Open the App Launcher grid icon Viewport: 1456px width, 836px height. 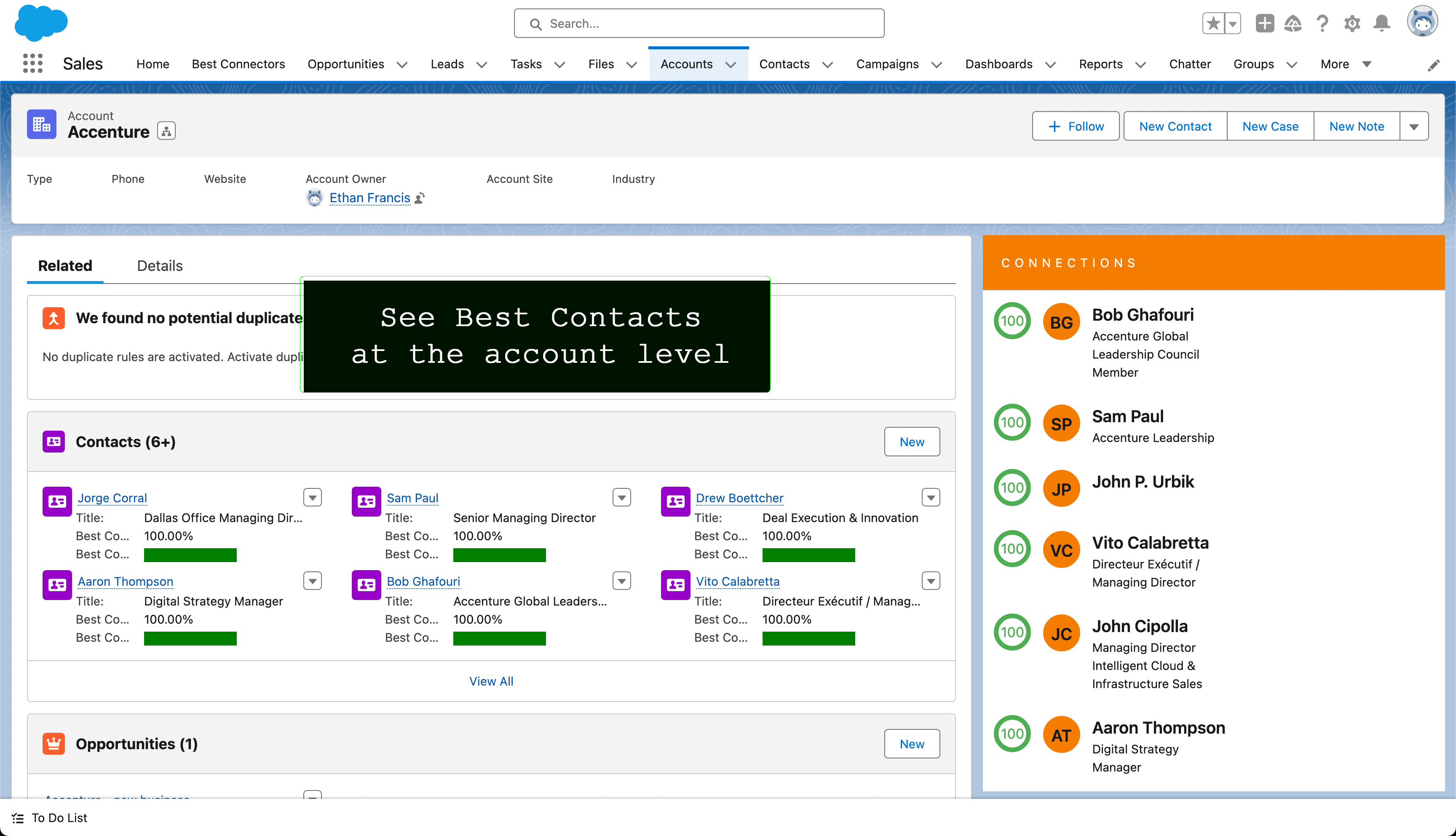click(33, 64)
